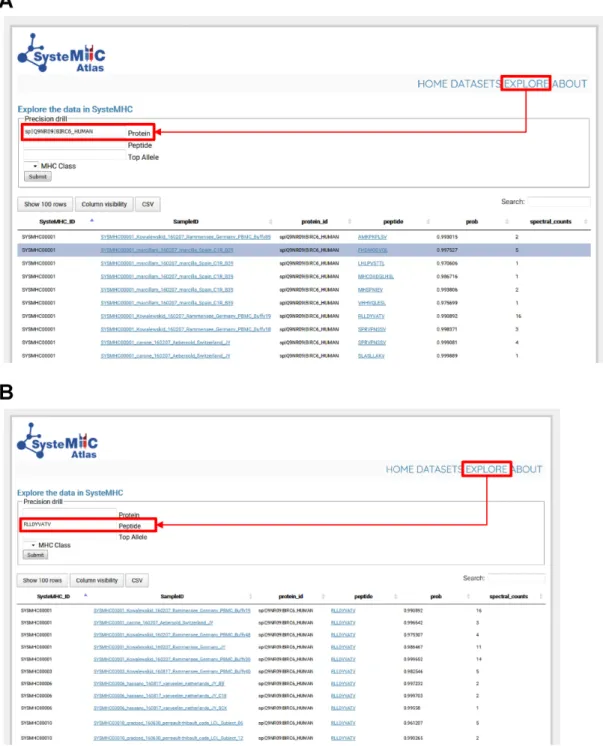Click the Top Allele input field in panel A
The image size is (603, 746).
pos(75,155)
